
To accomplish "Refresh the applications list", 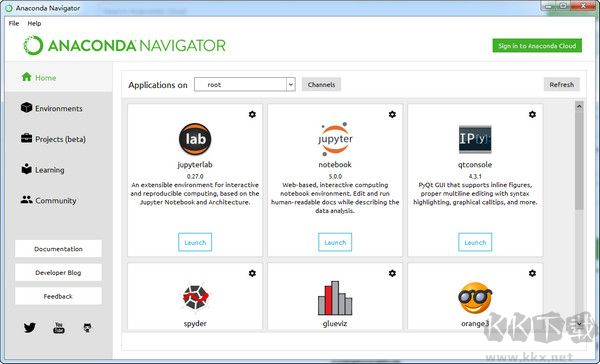I will (562, 85).
